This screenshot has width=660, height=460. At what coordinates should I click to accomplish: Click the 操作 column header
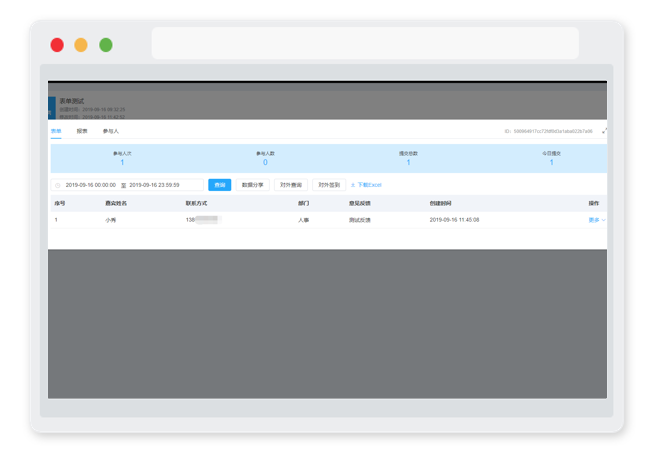point(593,203)
